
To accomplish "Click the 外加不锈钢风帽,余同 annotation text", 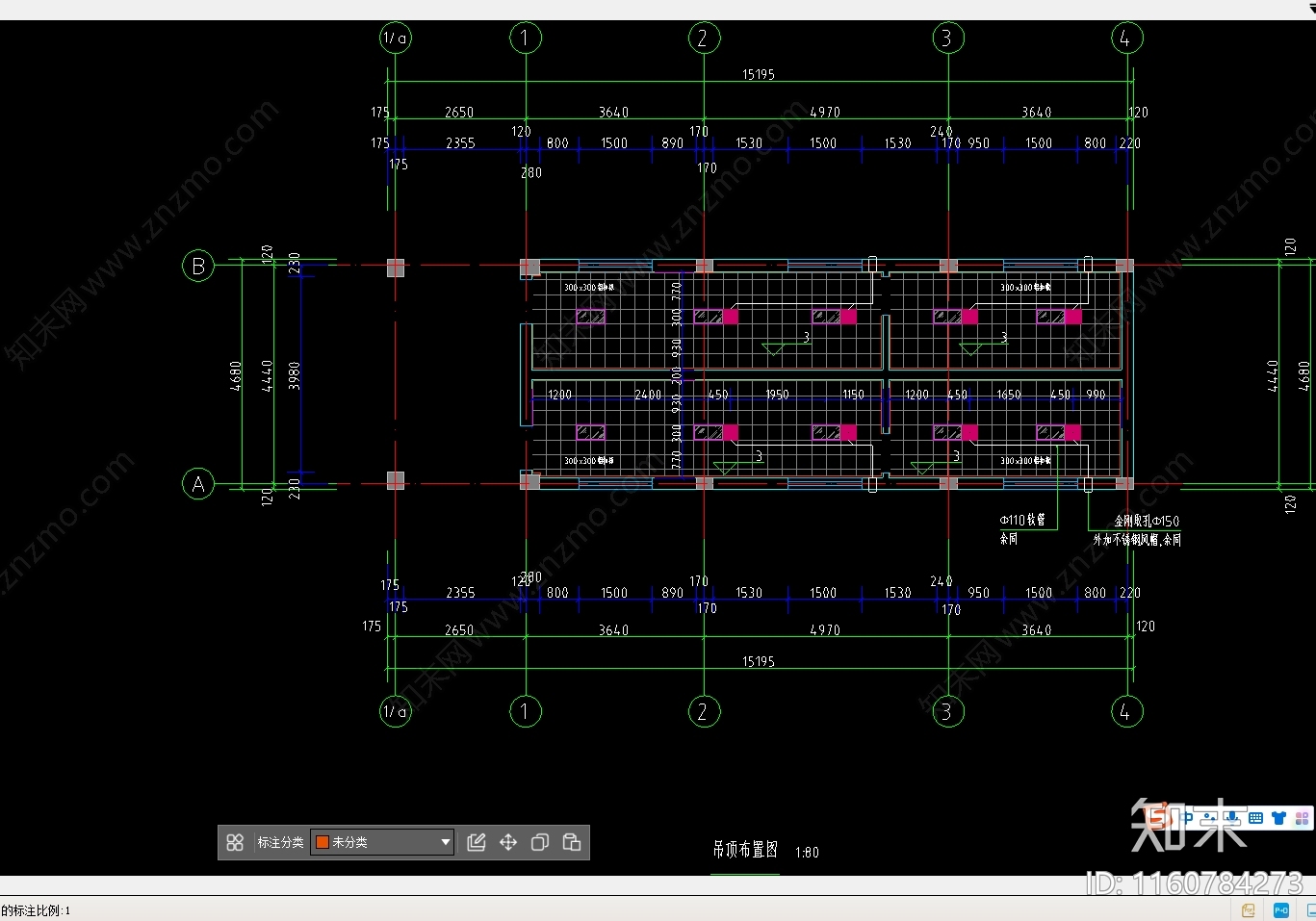I will tap(1137, 540).
